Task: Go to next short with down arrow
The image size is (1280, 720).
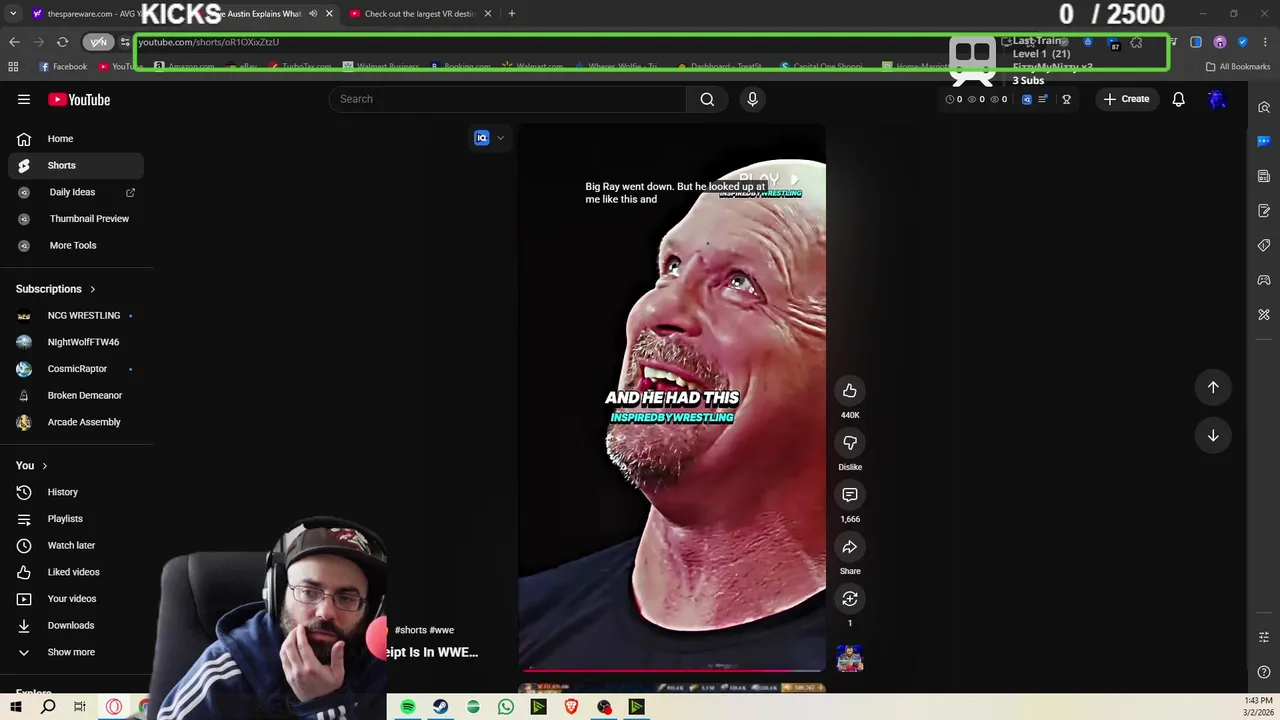Action: (x=1213, y=435)
